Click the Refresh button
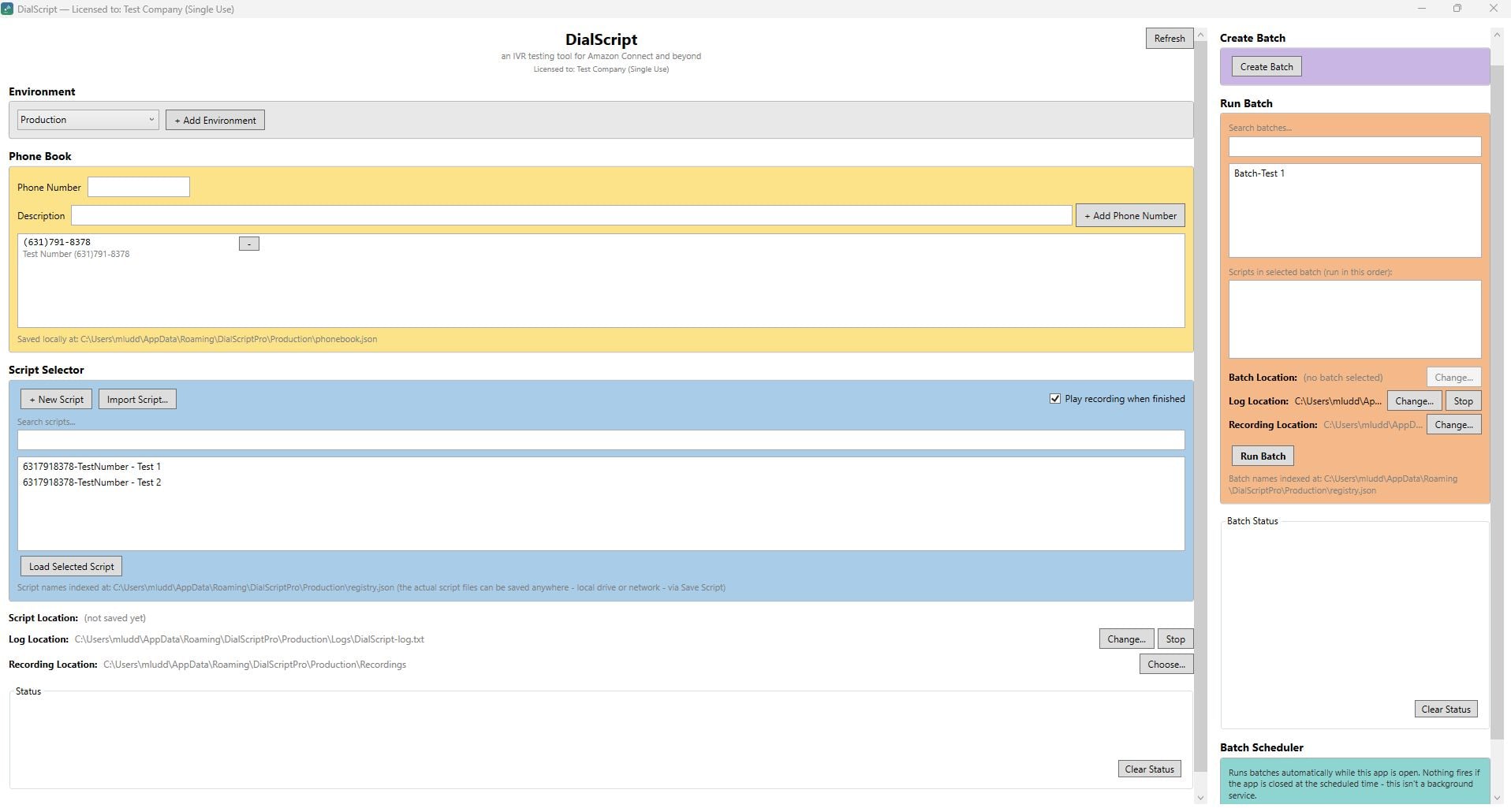1511x812 pixels. pyautogui.click(x=1169, y=39)
